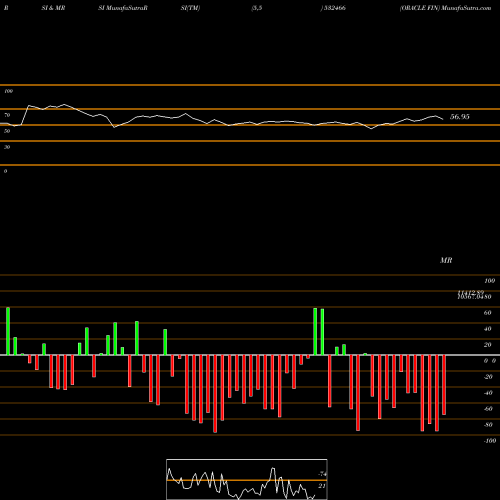Click the 70 level label on RSI axis
The height and width of the screenshot is (500, 500).
click(7, 115)
